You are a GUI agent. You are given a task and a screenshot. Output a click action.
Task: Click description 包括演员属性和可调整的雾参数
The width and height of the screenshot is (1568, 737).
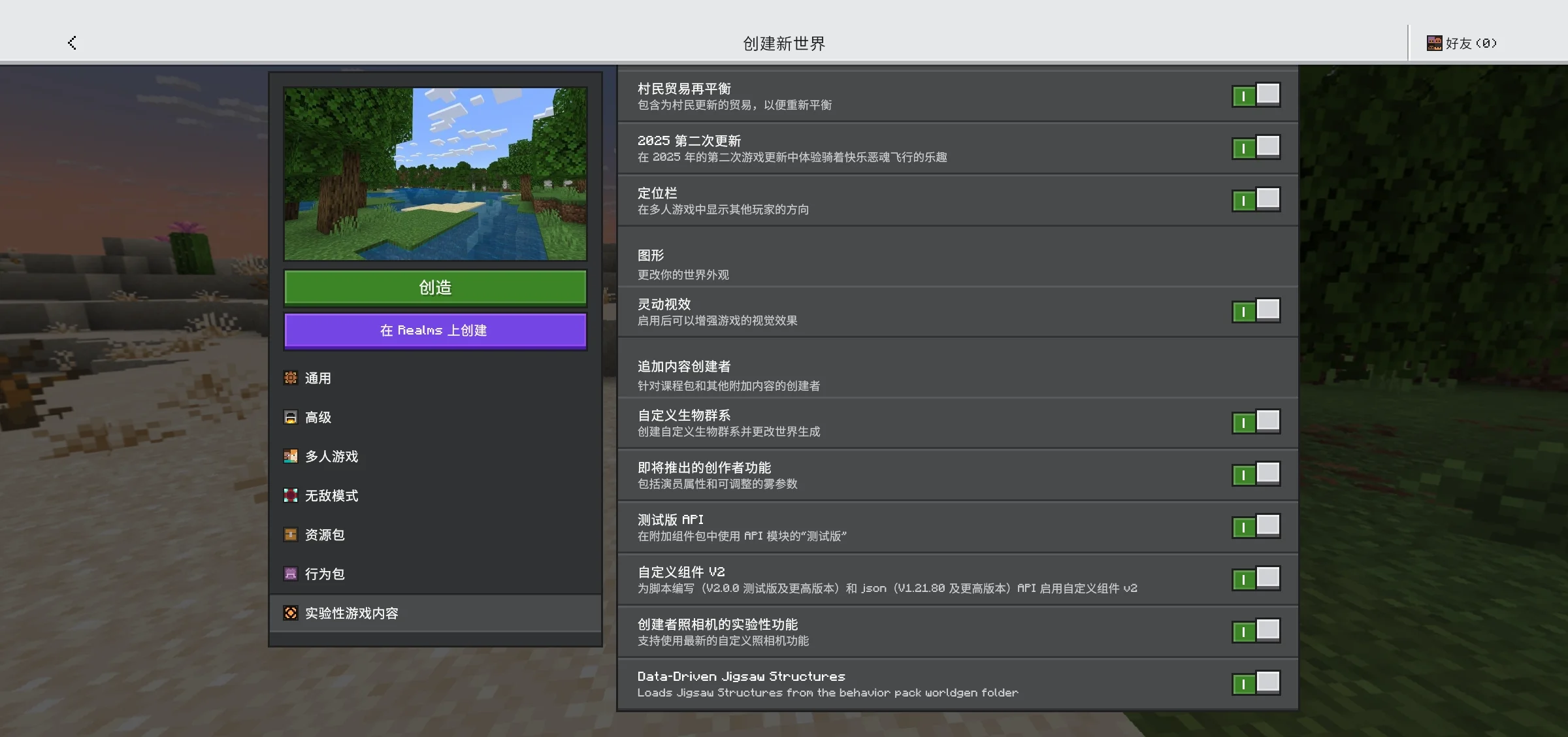[717, 484]
